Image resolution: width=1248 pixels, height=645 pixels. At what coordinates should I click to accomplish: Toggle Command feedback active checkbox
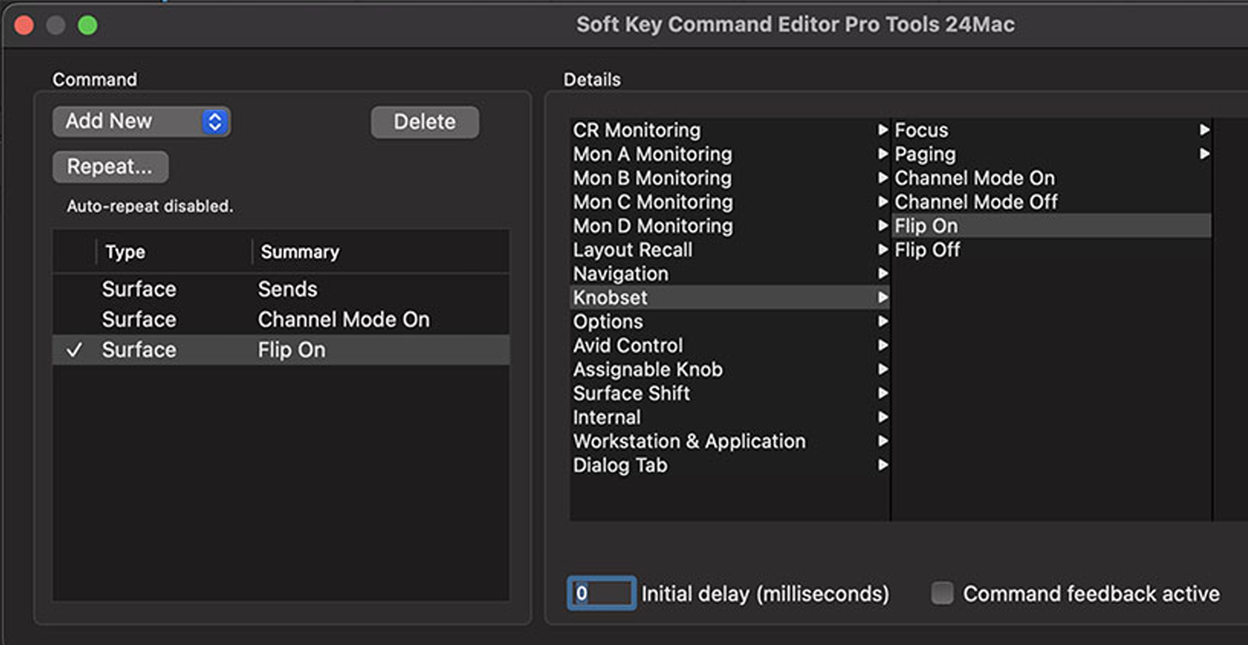click(941, 593)
